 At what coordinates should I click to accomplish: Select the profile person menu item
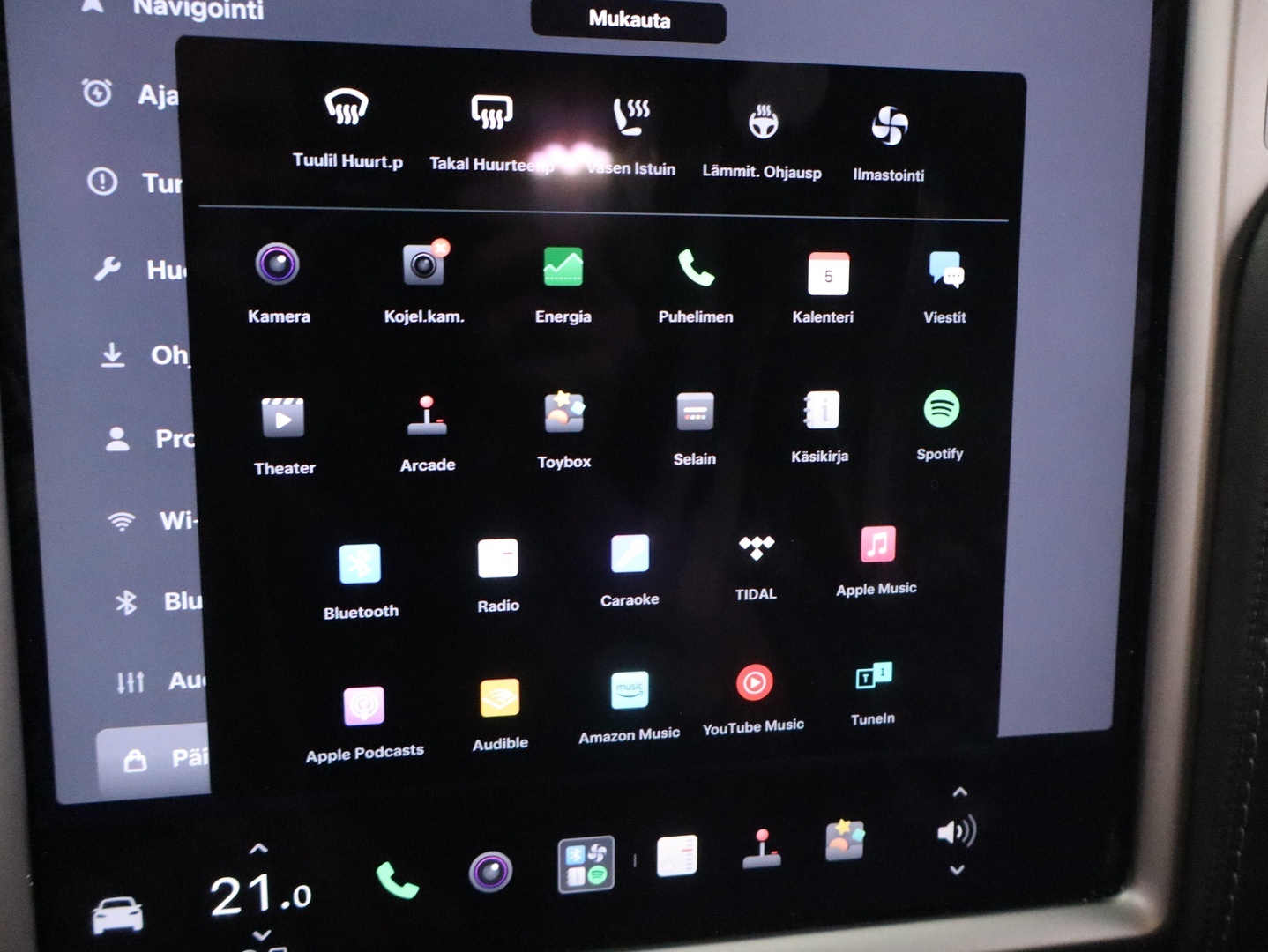[x=148, y=438]
